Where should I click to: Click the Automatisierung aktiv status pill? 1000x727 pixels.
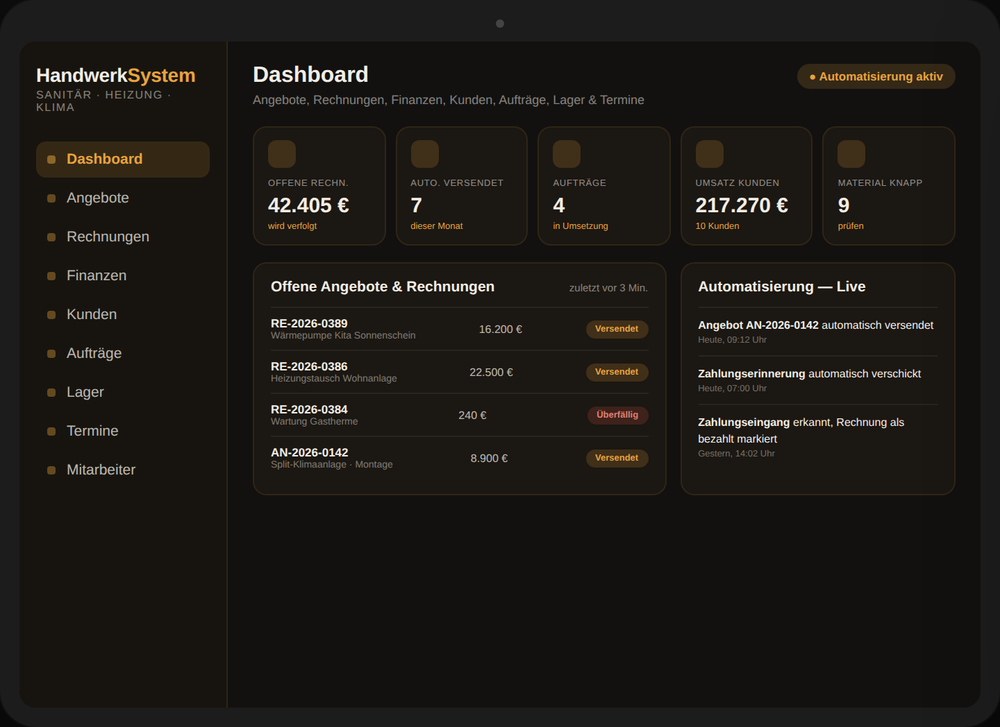coord(876,77)
